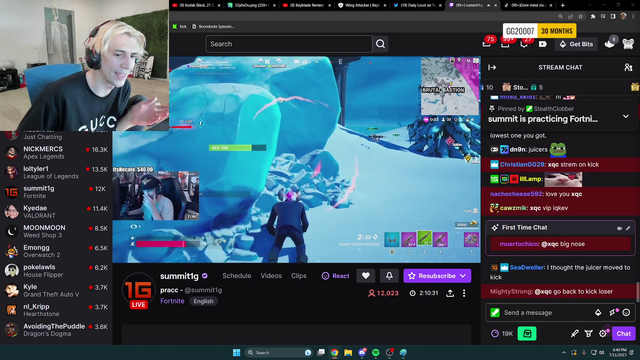Show hidden system tray icons chevron
Image resolution: width=640 pixels, height=360 pixels.
tap(564, 352)
